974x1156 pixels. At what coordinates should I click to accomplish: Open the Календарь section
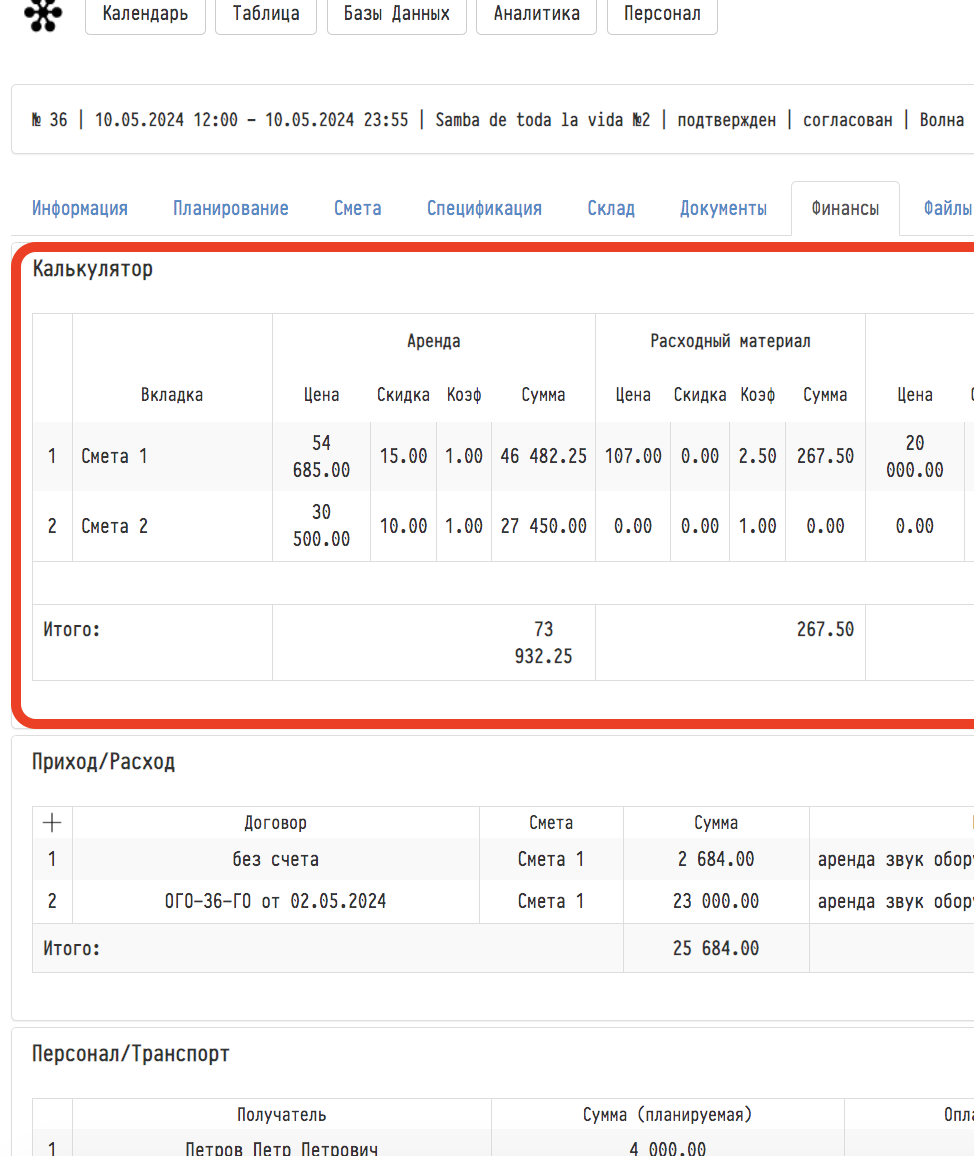[x=145, y=15]
